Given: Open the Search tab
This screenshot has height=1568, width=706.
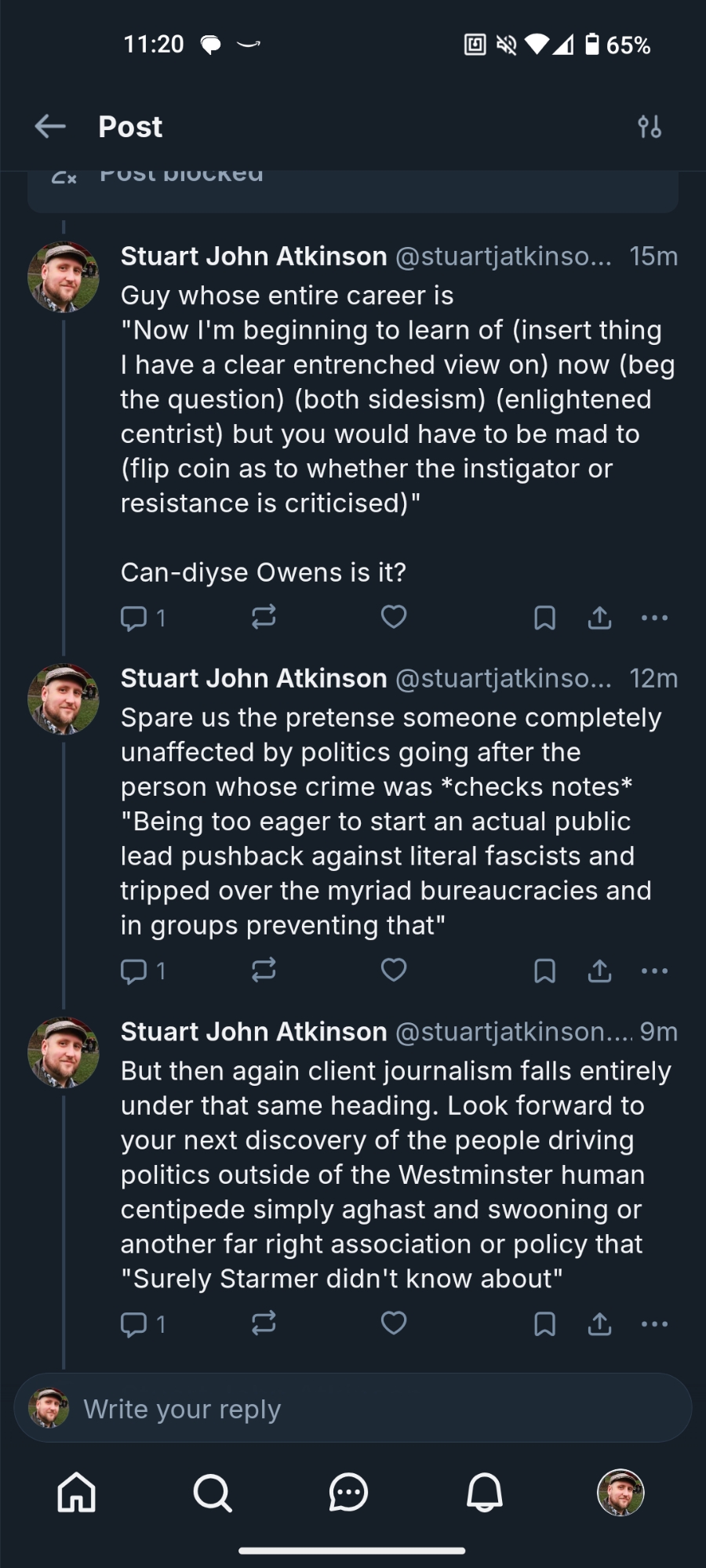Looking at the screenshot, I should pyautogui.click(x=212, y=1492).
